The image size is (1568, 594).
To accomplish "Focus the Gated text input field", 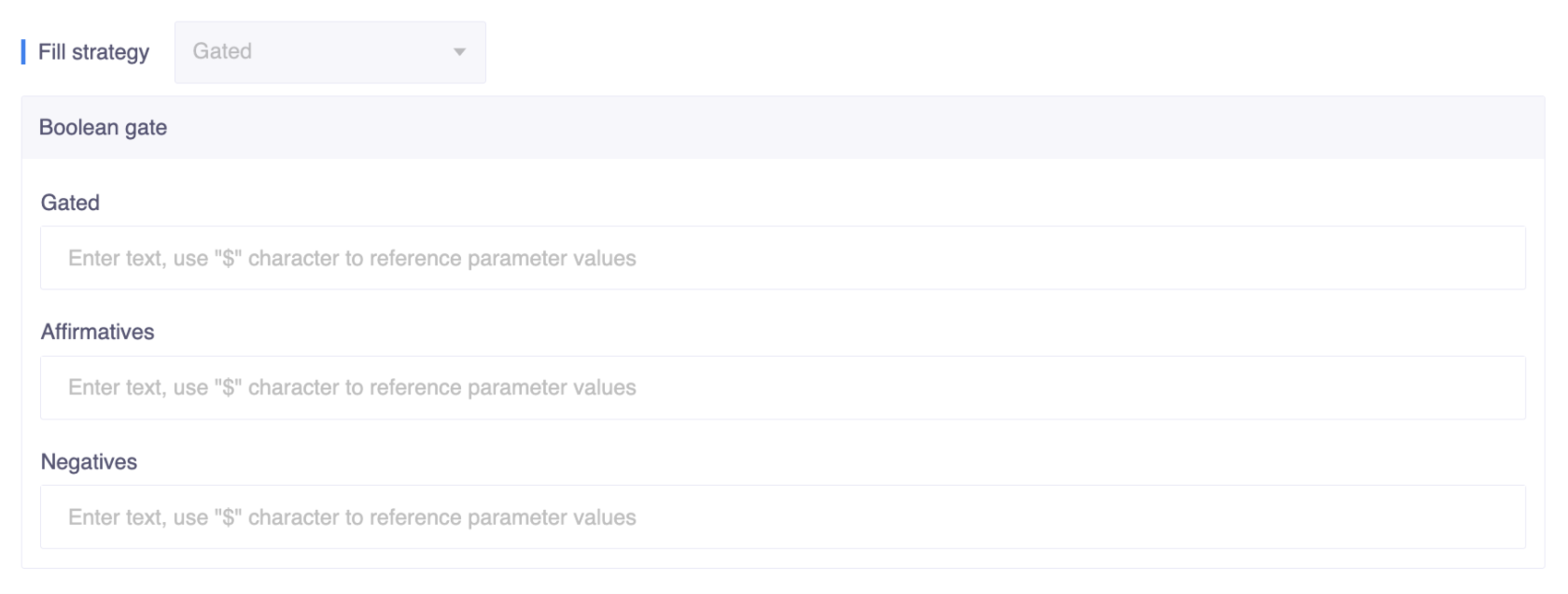I will click(782, 259).
